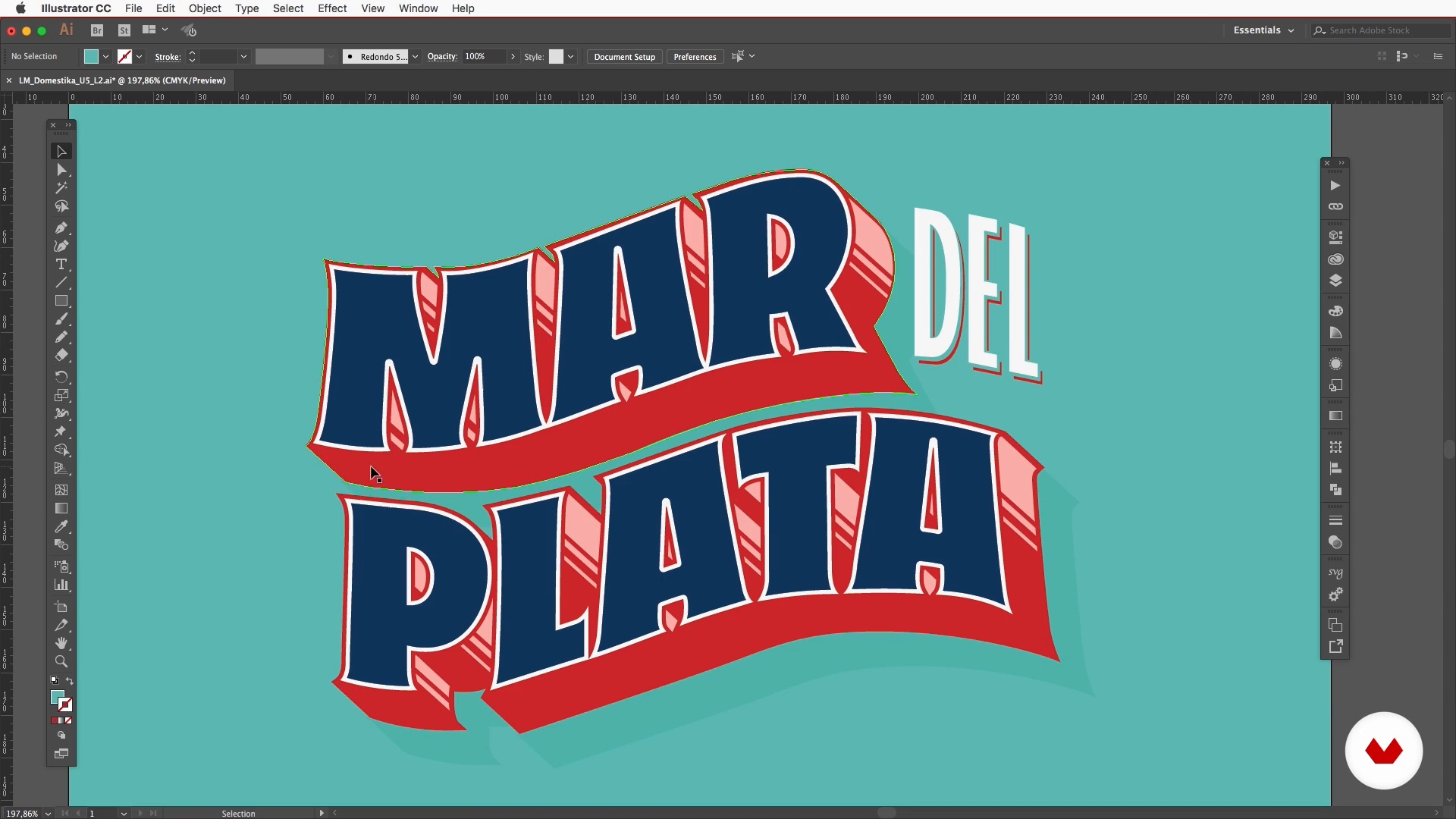Expand the stroke color dropdown arrow
This screenshot has width=1456, height=819.
click(140, 57)
